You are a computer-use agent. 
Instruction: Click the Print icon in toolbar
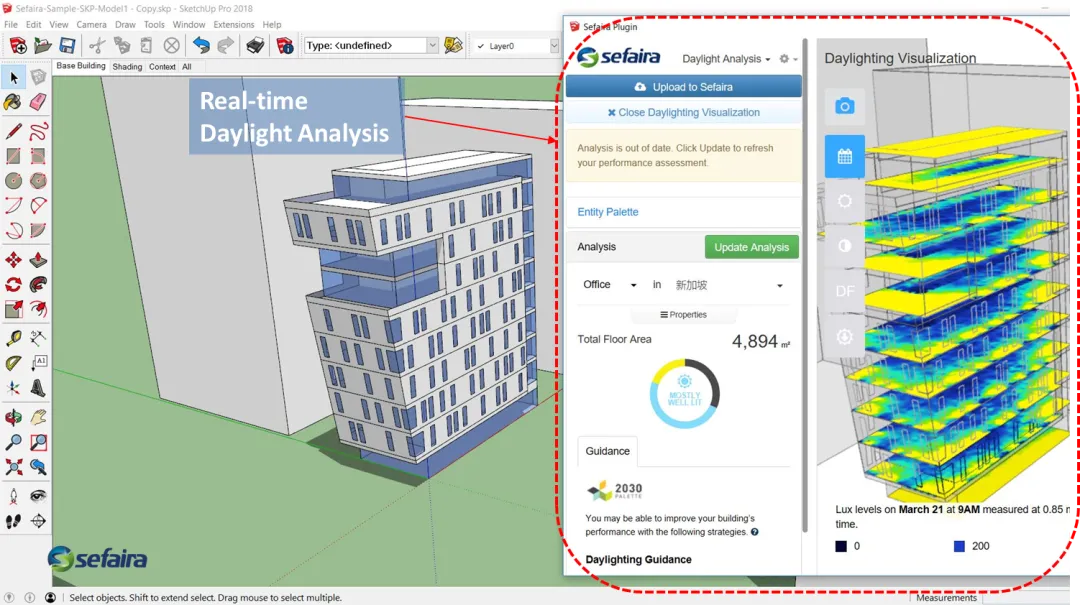pyautogui.click(x=255, y=45)
